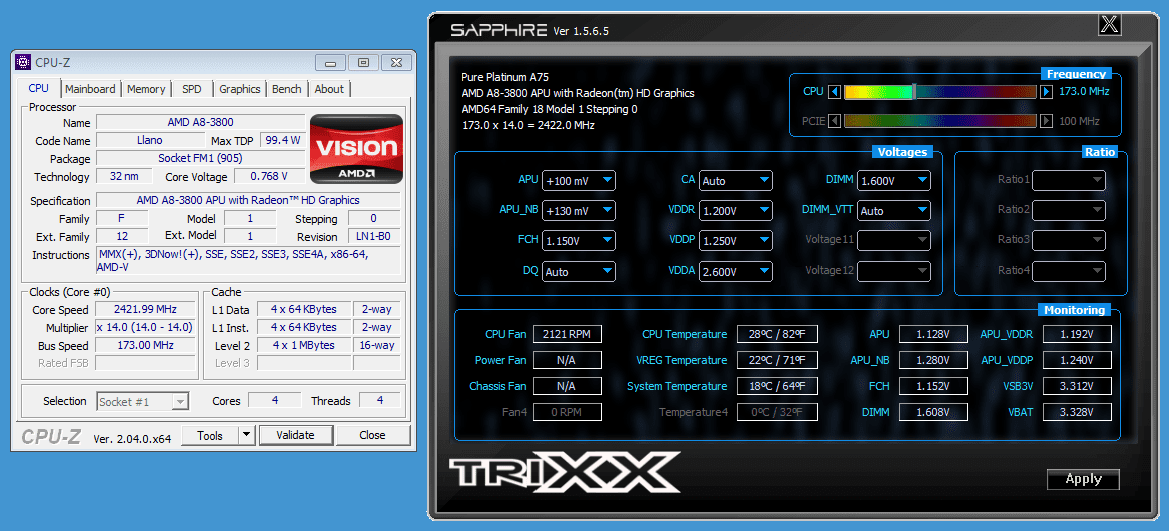
Task: Open the disabled Ratio1 dropdown
Action: (x=1068, y=180)
